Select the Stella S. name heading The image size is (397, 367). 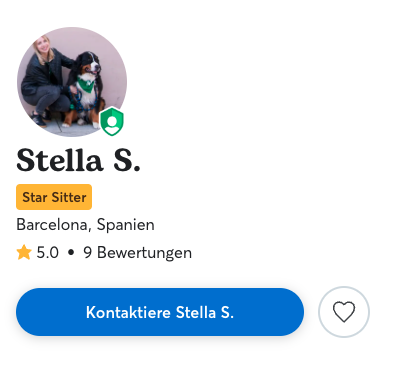tap(78, 160)
